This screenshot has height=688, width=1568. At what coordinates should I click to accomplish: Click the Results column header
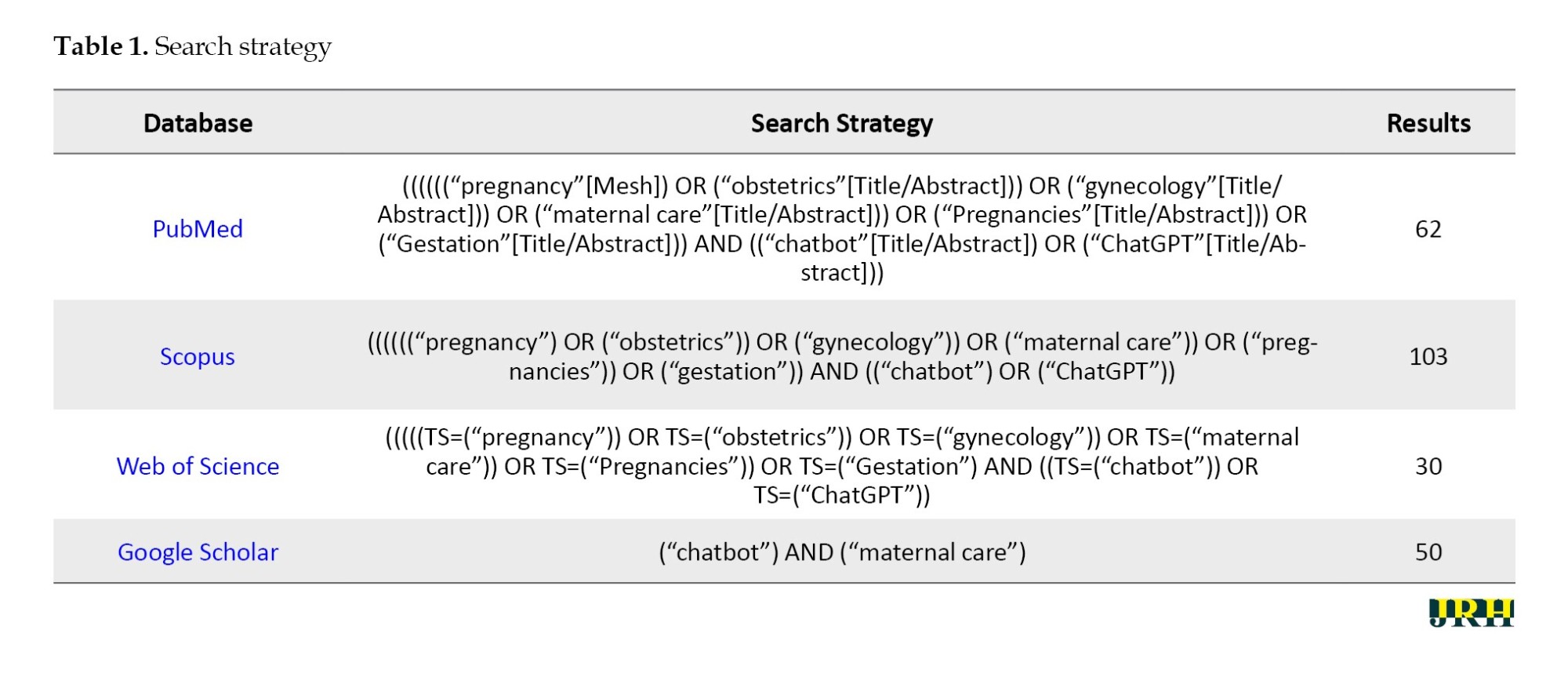[1428, 123]
